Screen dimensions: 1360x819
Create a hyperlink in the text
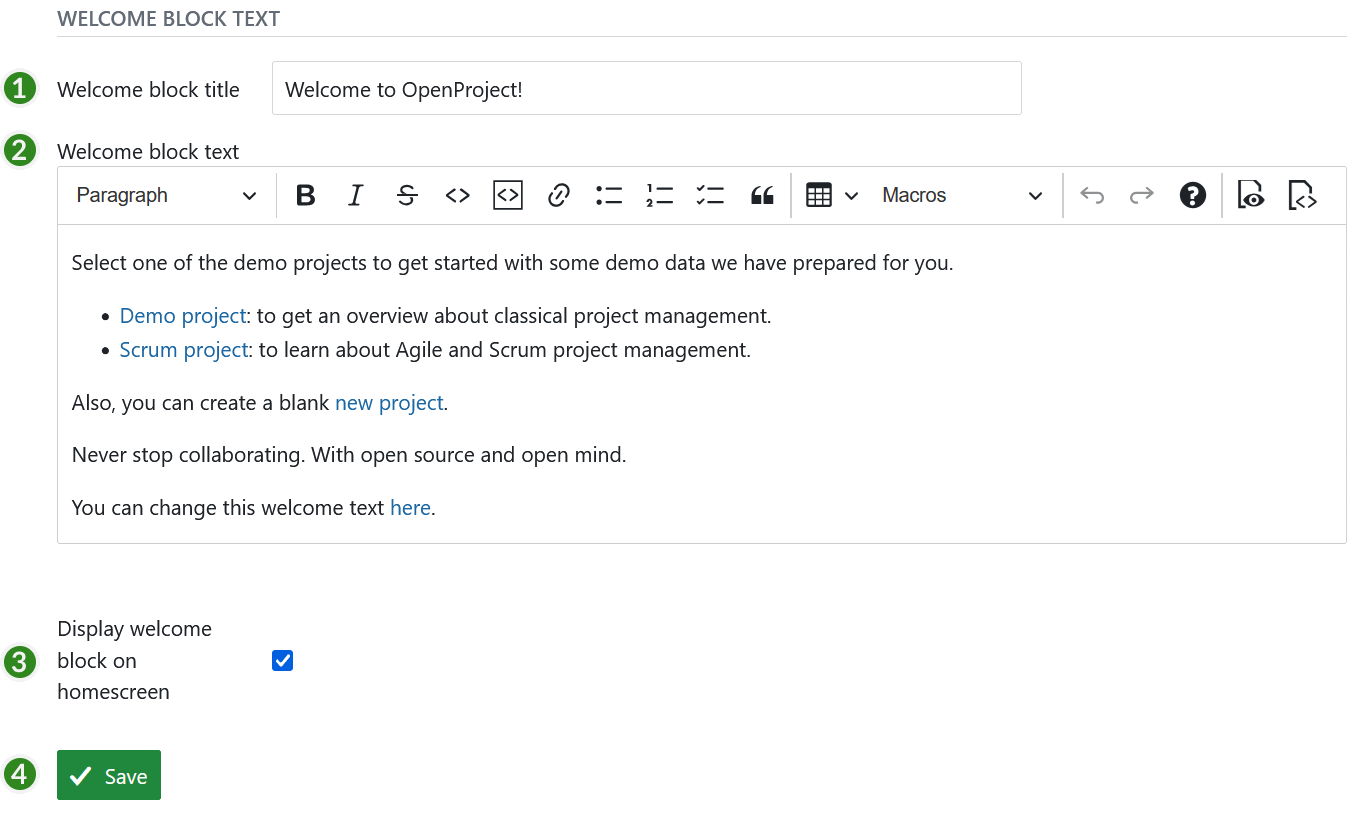pos(558,195)
